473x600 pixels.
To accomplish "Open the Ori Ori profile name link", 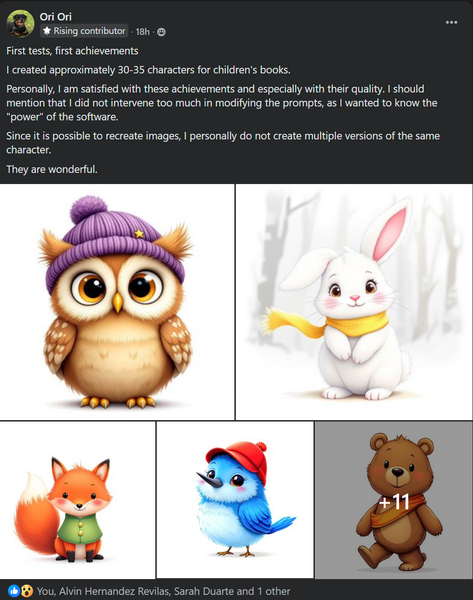I will 55,16.
